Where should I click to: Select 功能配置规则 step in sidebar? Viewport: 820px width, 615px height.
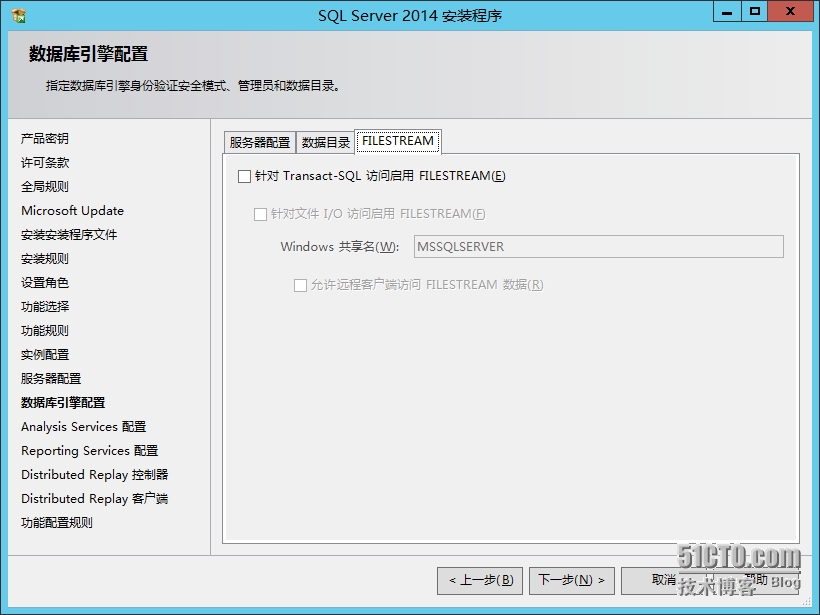point(57,523)
